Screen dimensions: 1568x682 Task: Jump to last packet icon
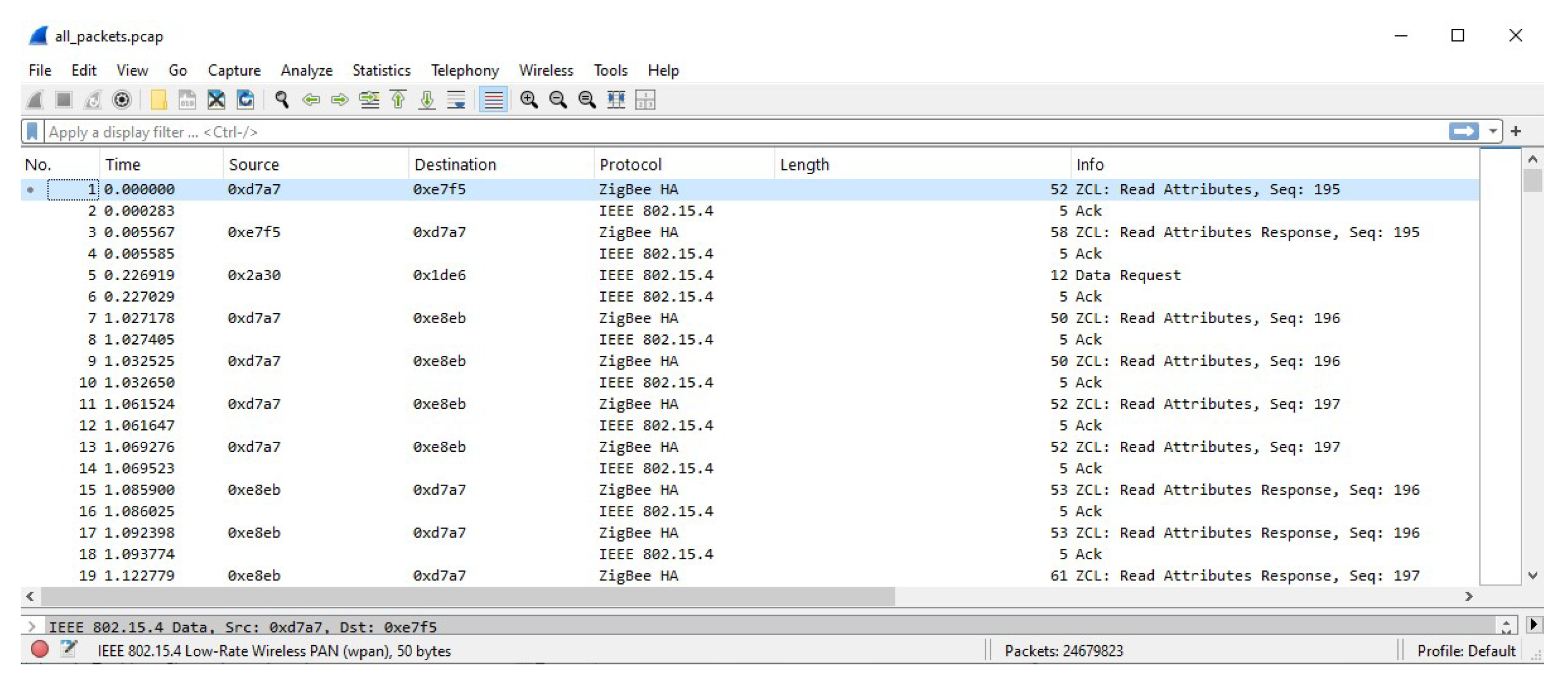427,99
